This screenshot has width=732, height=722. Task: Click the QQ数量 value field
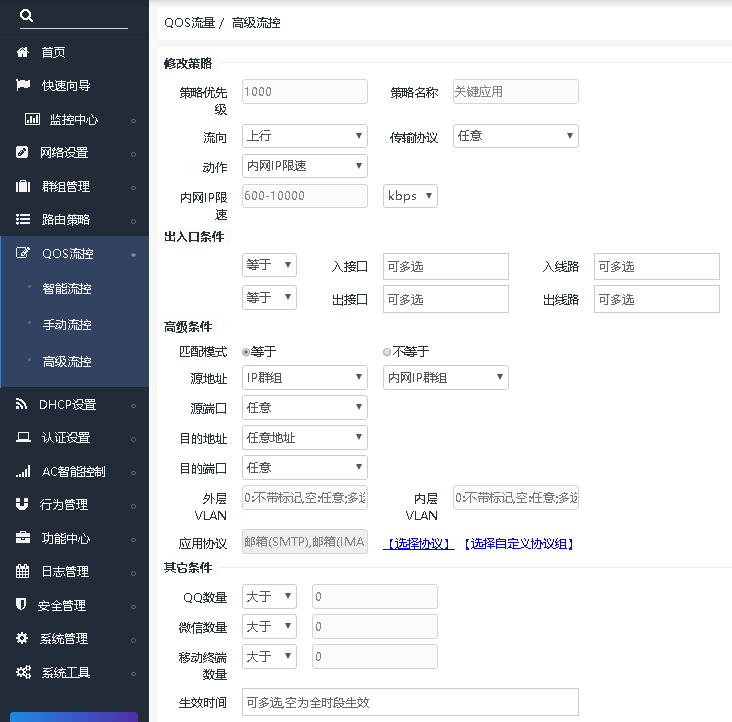pos(375,596)
